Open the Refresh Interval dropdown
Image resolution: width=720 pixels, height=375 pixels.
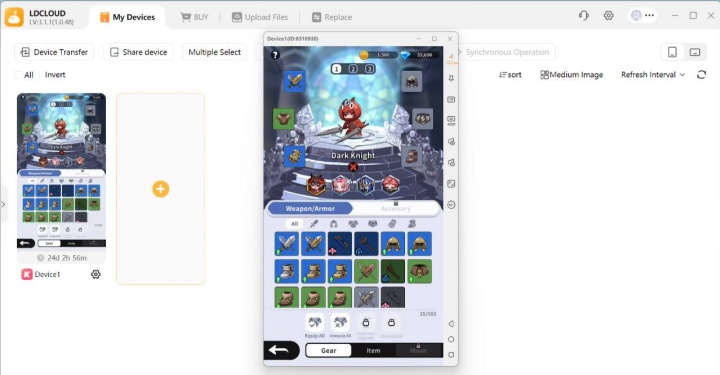coord(652,75)
